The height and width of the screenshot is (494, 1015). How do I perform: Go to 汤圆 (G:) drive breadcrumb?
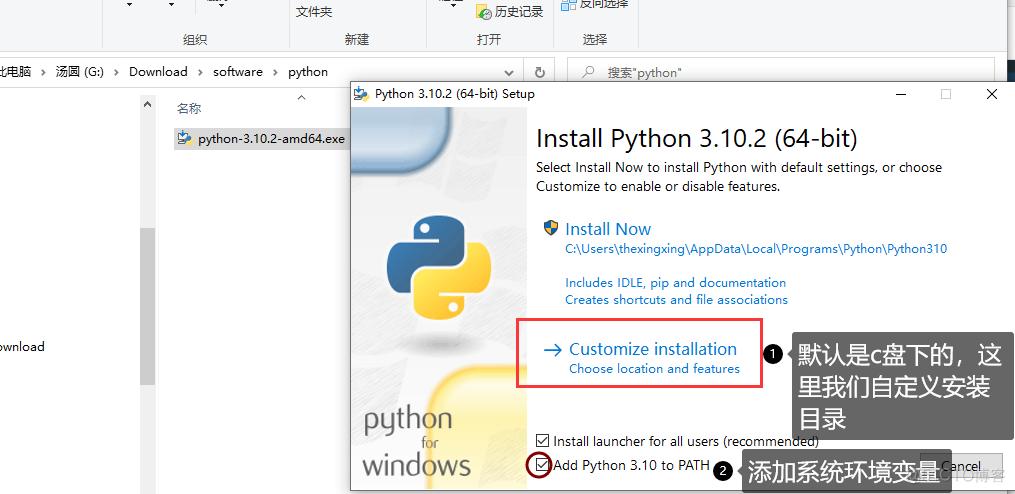tap(80, 72)
